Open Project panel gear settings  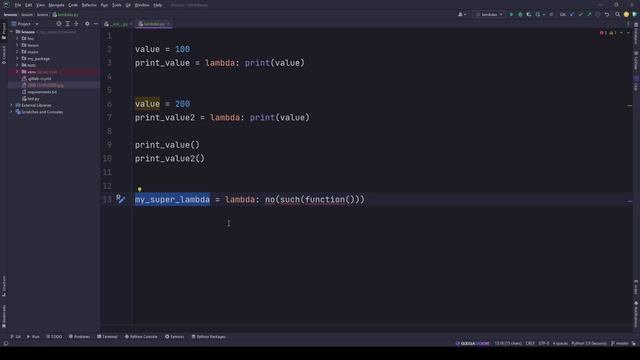87,24
